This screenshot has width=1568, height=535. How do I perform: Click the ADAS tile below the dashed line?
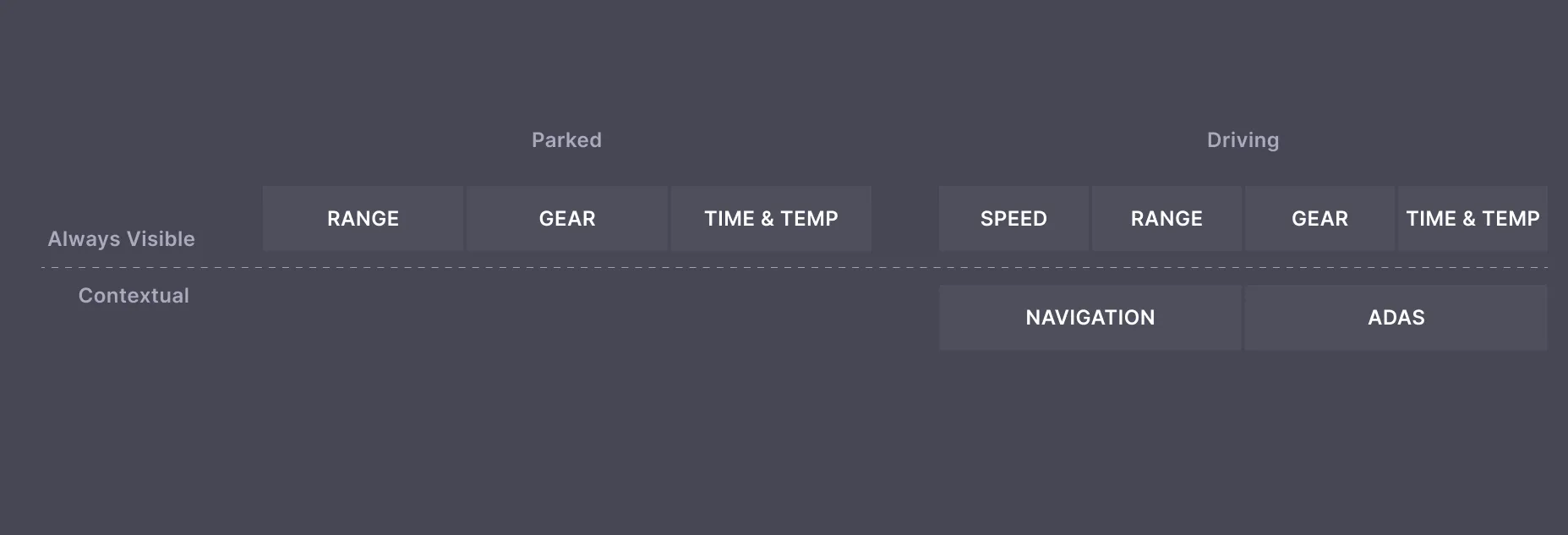(1396, 318)
